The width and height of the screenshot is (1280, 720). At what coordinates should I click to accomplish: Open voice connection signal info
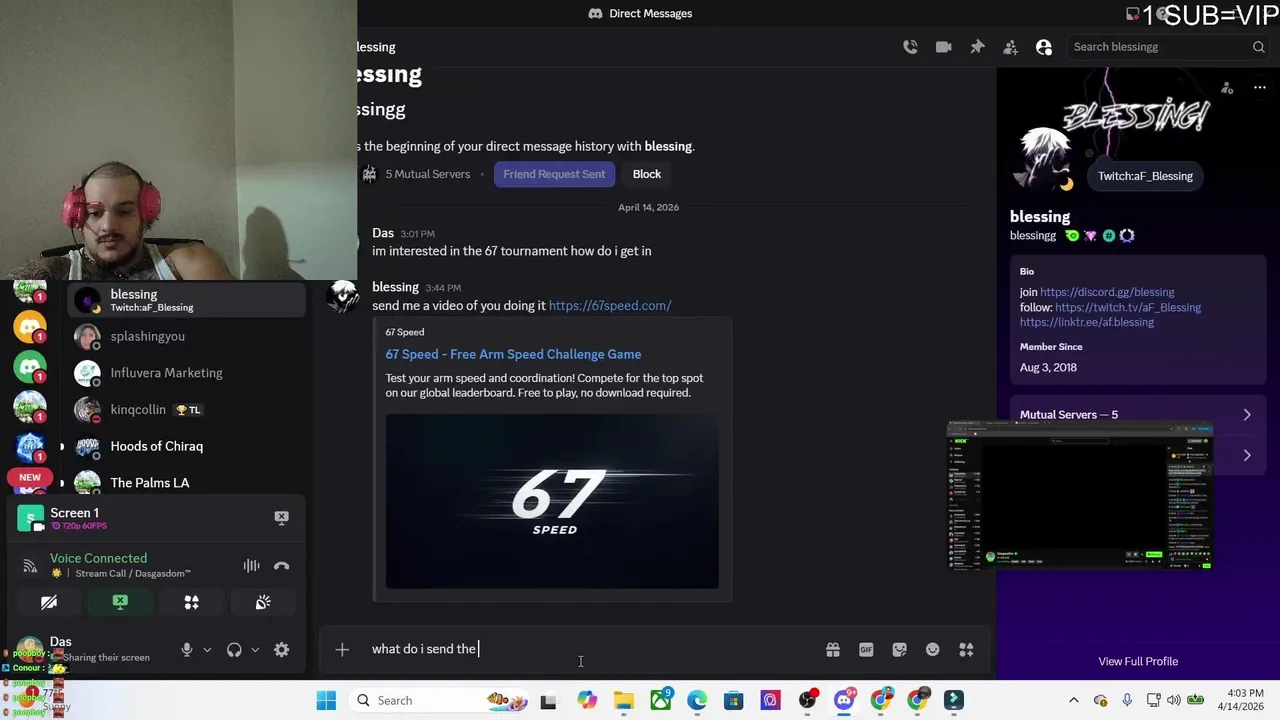(30, 566)
